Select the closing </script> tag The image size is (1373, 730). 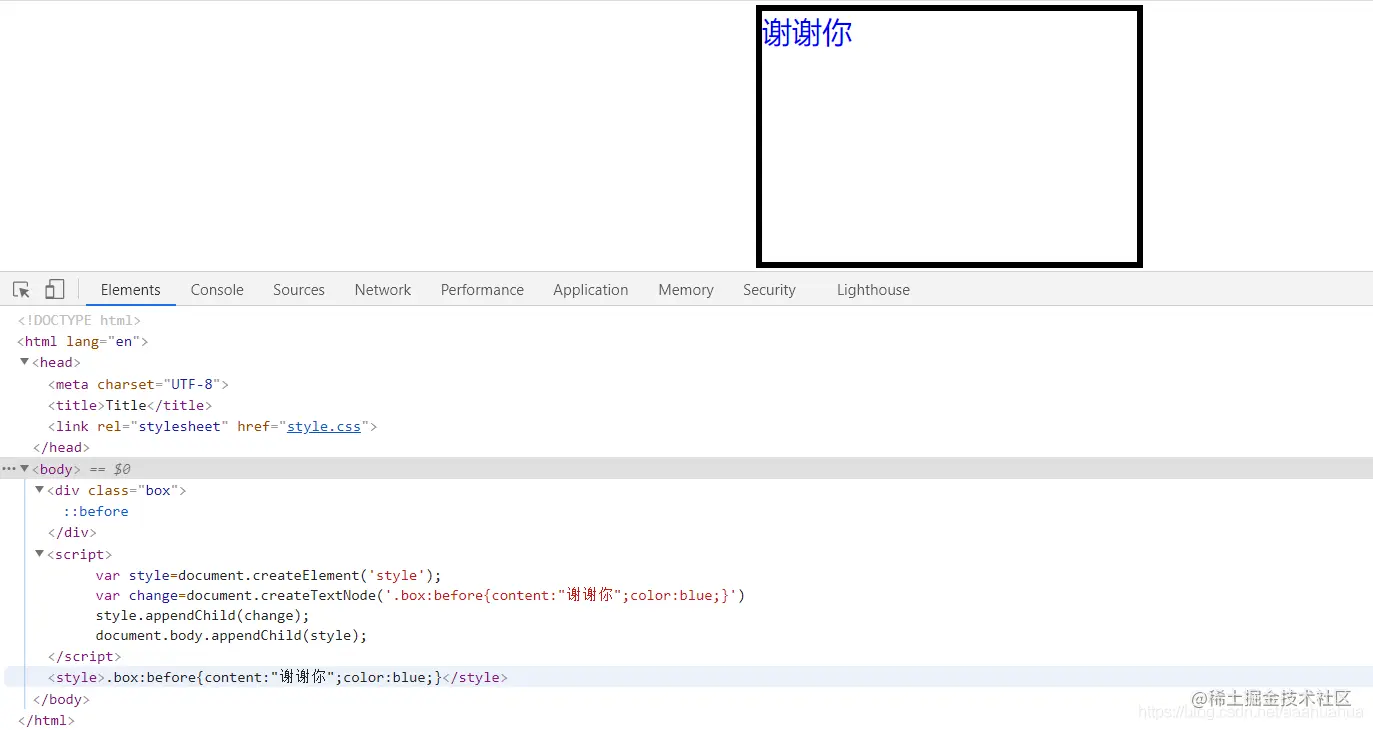tap(84, 656)
